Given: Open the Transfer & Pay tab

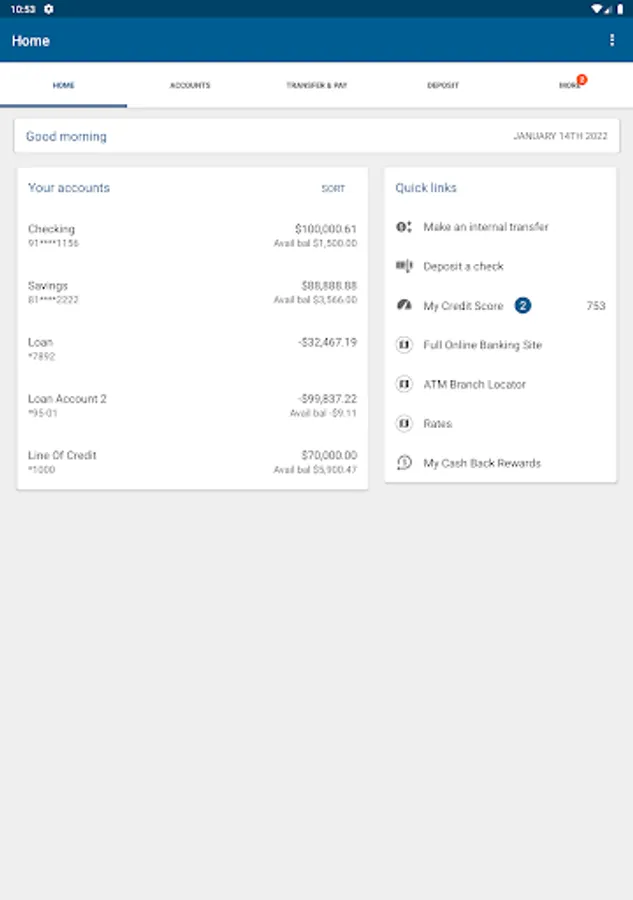Looking at the screenshot, I should click(317, 86).
